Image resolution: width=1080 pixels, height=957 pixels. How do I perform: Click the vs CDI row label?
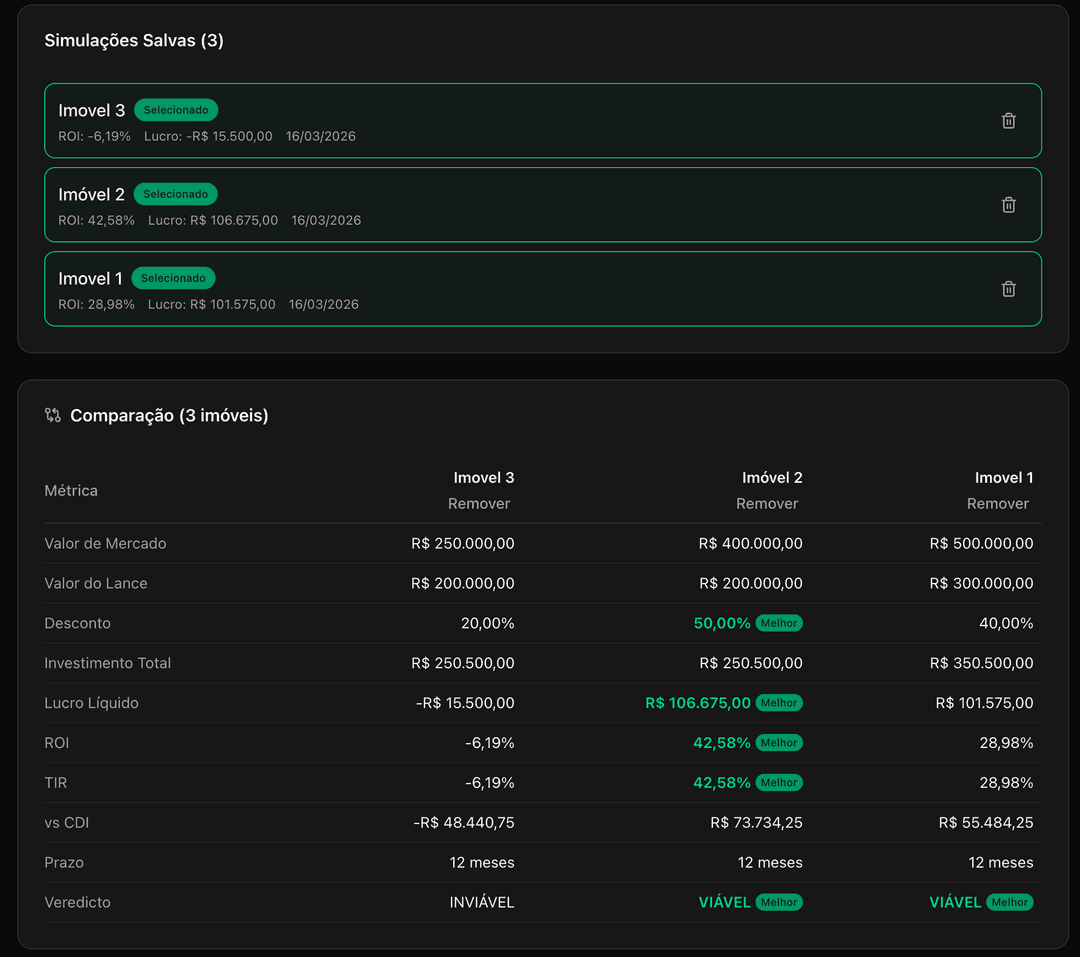click(67, 823)
